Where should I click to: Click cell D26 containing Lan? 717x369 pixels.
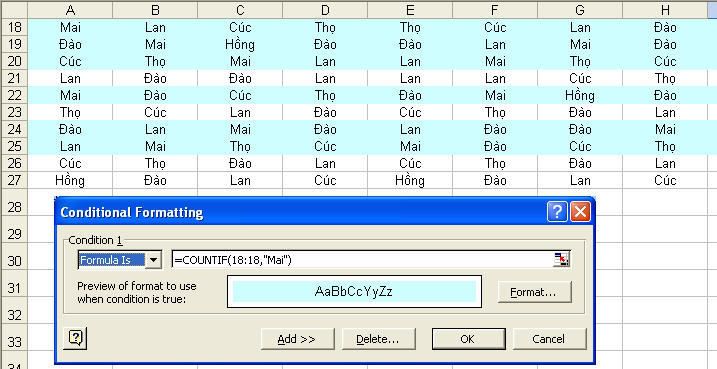click(x=325, y=164)
